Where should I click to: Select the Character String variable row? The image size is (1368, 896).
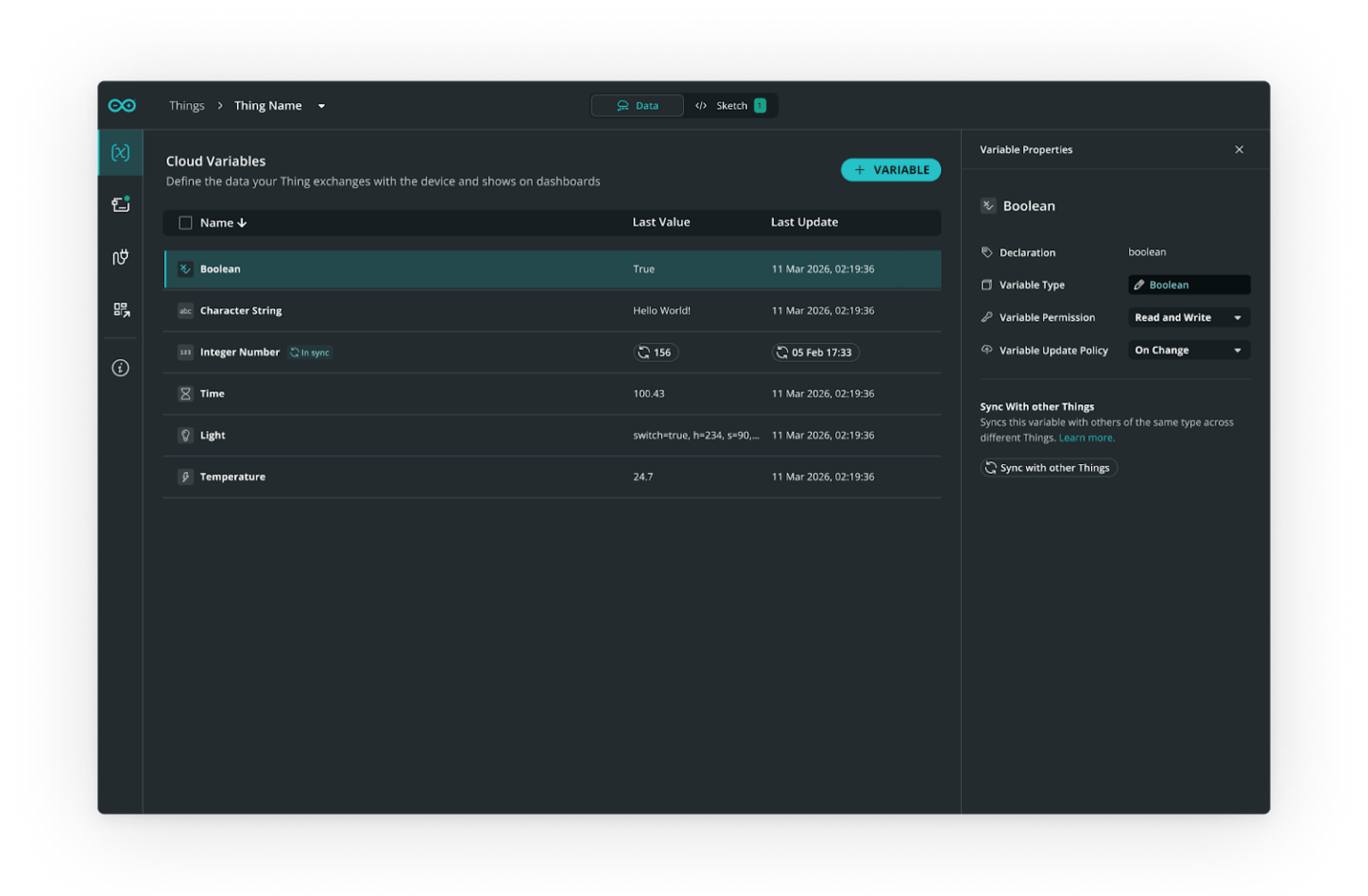click(x=552, y=311)
